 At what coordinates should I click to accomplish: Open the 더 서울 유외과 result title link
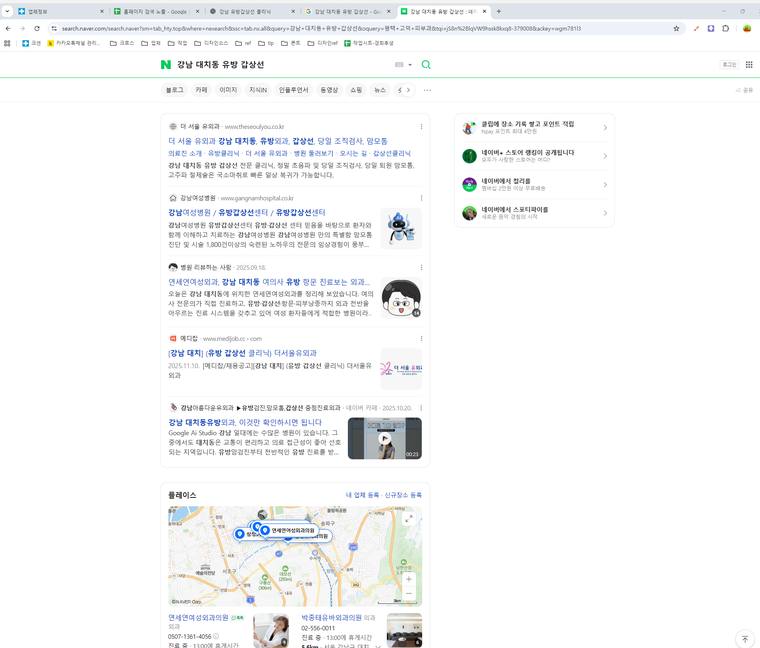click(278, 141)
